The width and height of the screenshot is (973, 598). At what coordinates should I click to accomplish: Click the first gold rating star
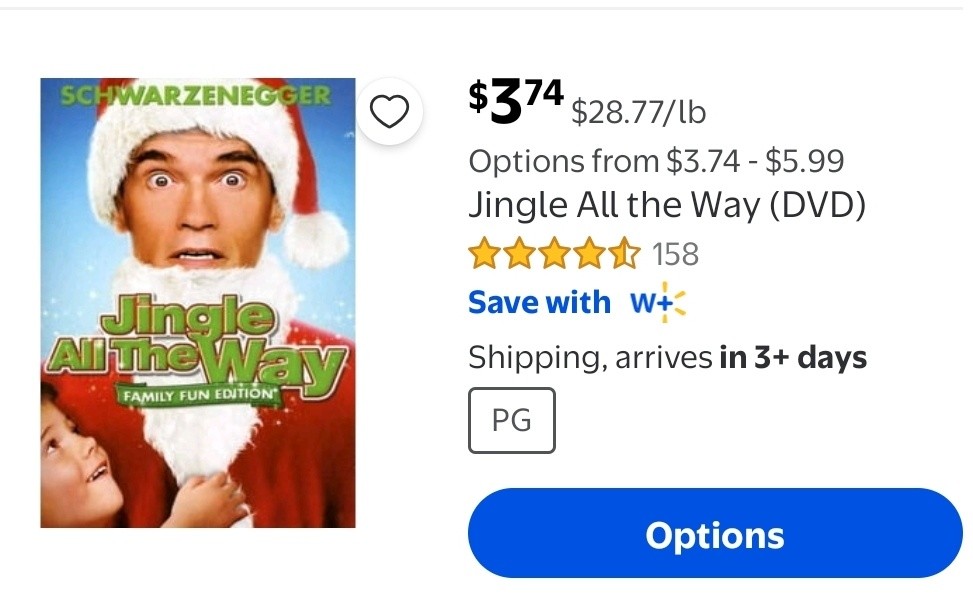(483, 254)
